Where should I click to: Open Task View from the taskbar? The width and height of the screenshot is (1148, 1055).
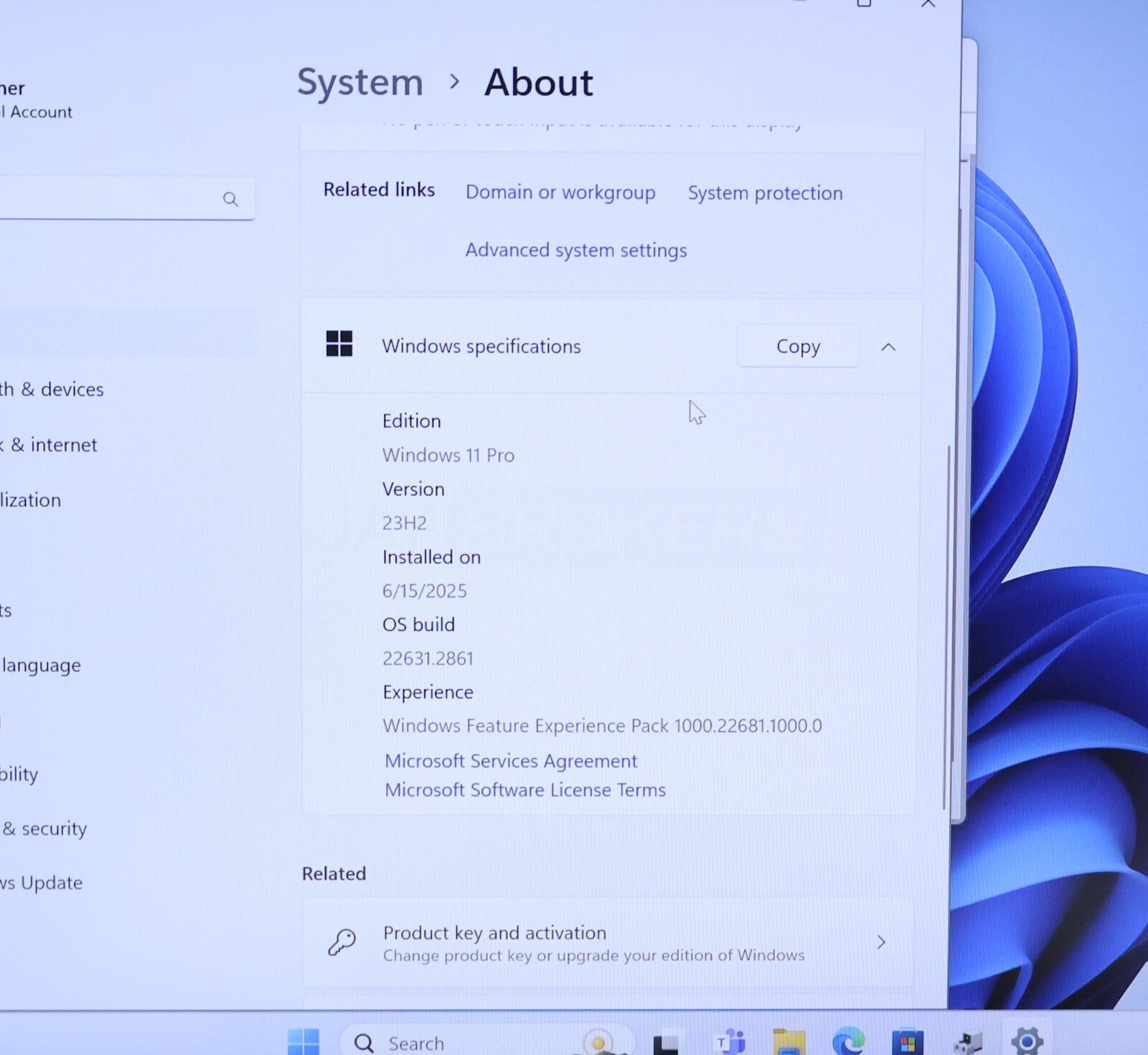pos(666,1043)
